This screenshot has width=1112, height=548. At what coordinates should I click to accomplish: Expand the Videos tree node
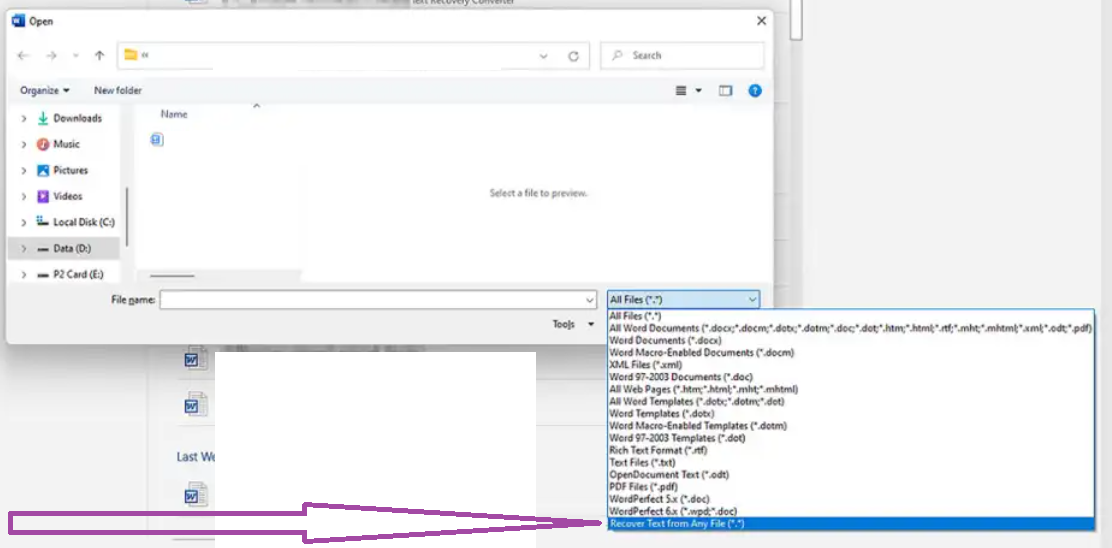(24, 196)
